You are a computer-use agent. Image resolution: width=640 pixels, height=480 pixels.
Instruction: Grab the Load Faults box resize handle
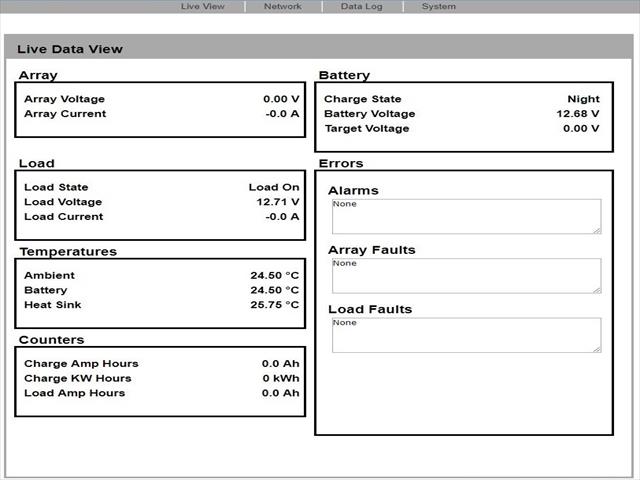[597, 349]
